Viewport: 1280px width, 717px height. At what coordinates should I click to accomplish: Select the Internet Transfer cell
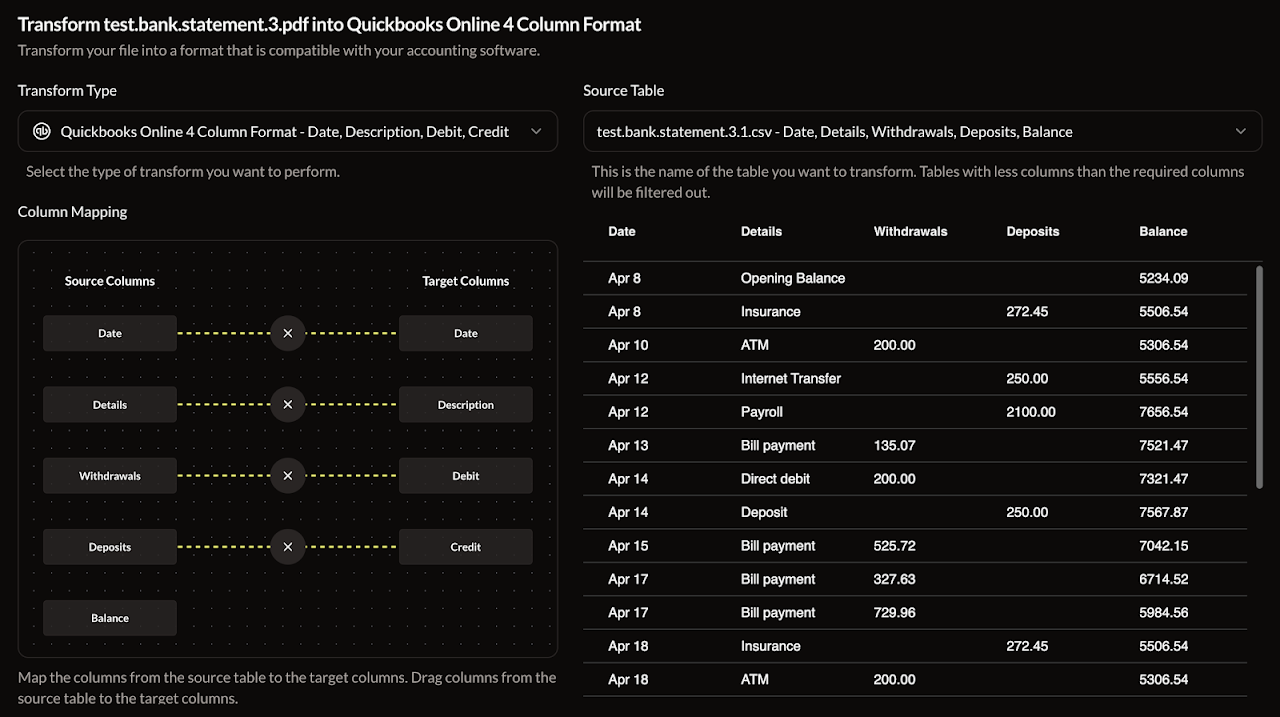791,378
